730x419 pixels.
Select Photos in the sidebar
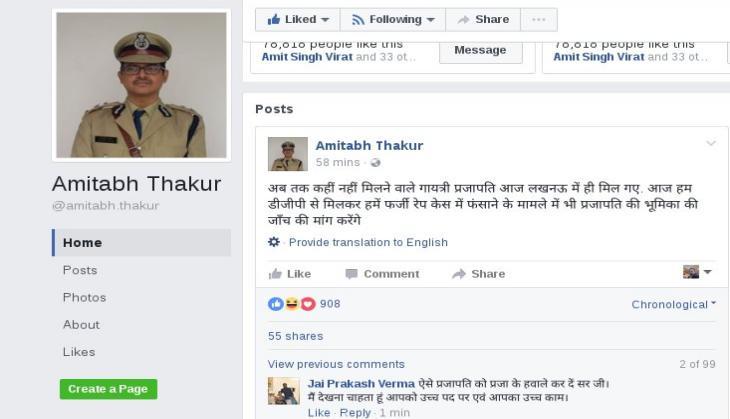point(85,297)
